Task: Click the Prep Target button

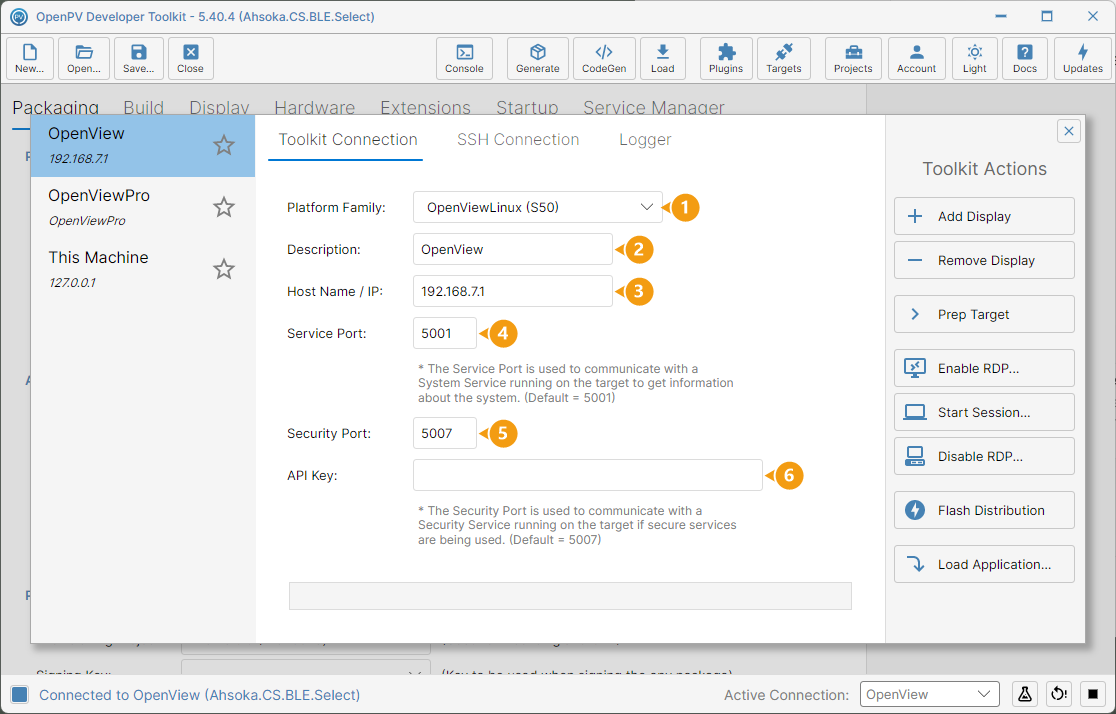Action: pos(984,315)
